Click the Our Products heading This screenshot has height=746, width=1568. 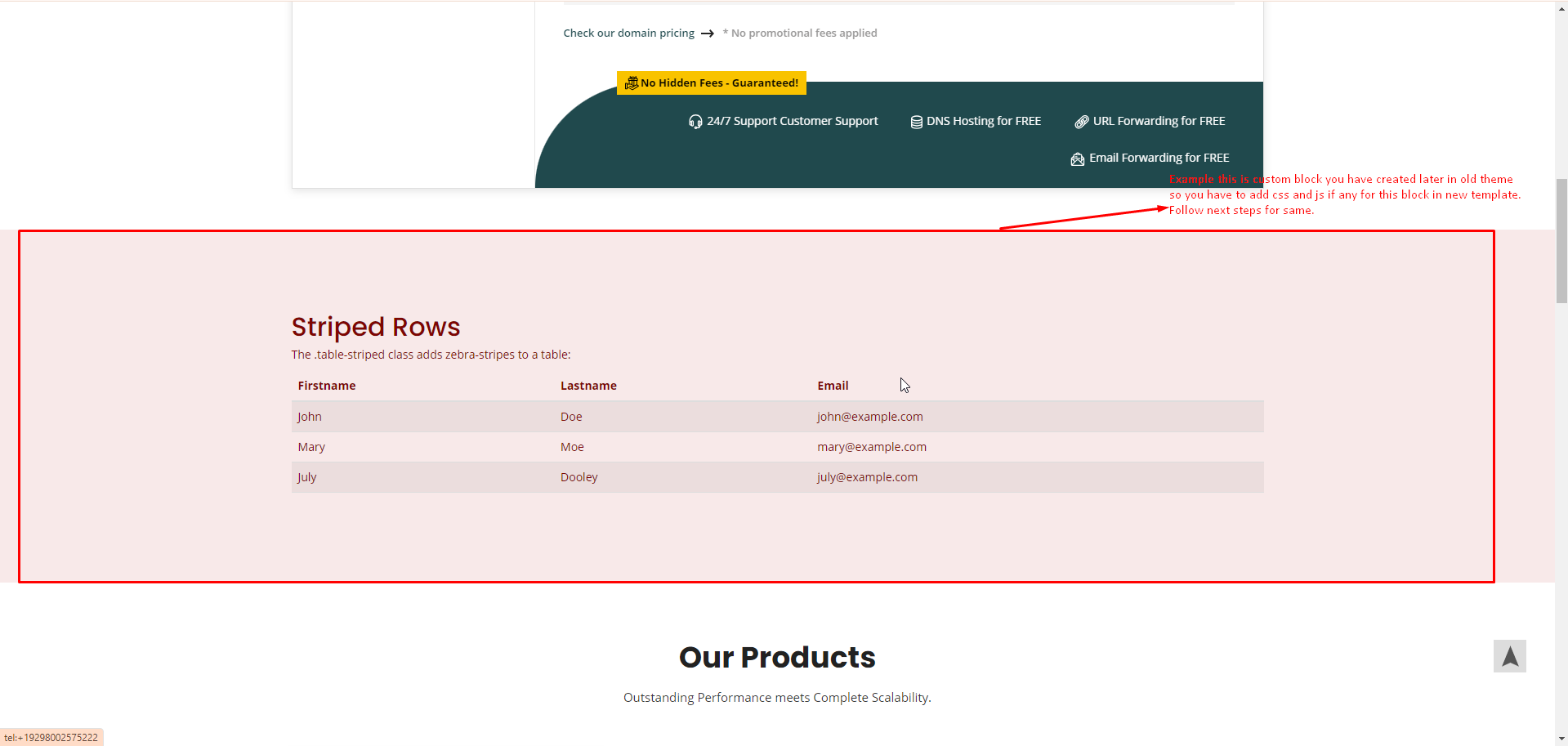point(777,657)
